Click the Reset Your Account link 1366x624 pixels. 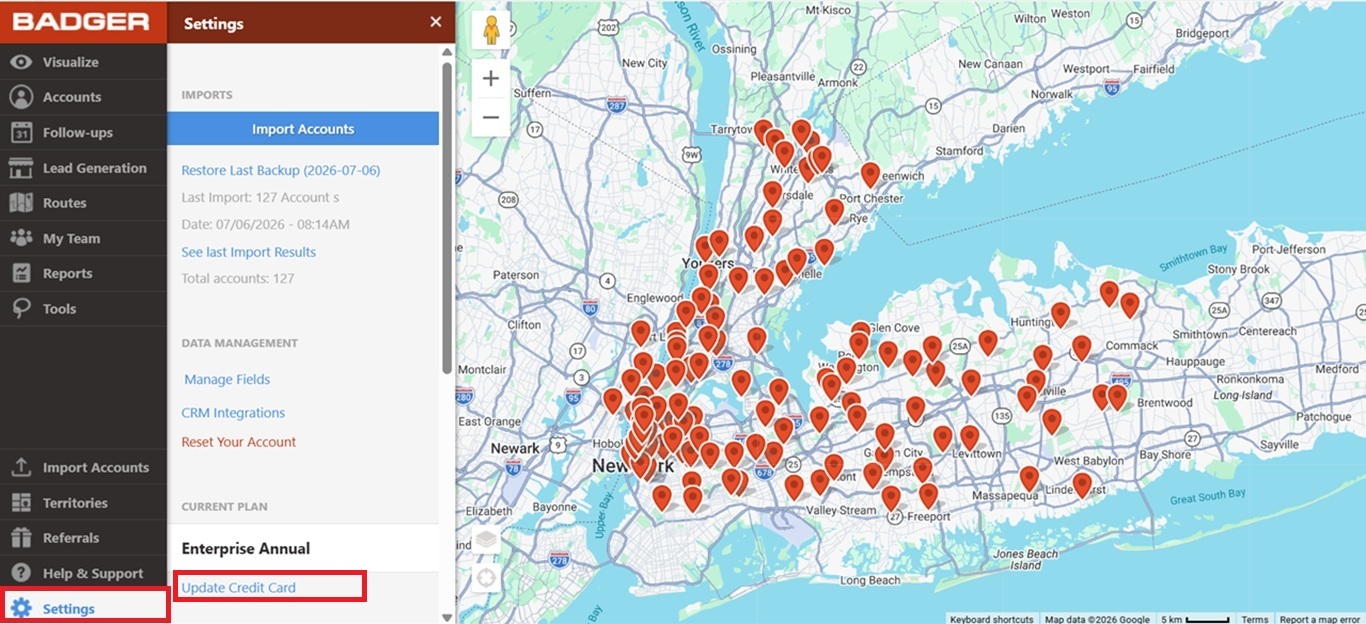pos(239,442)
